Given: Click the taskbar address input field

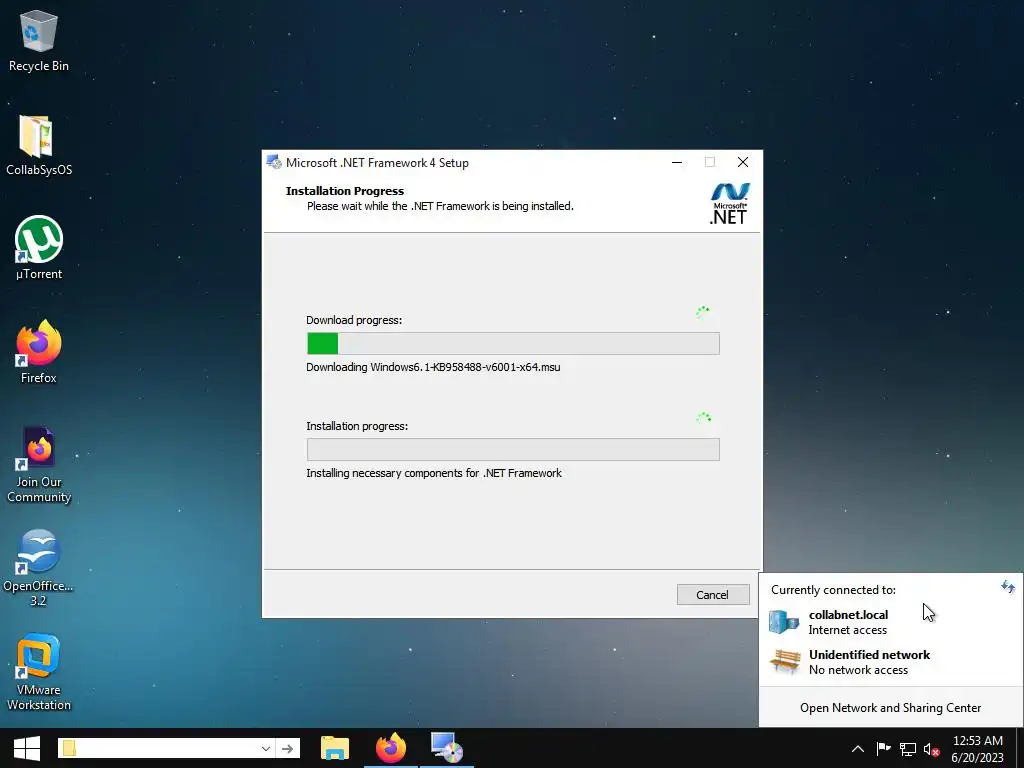Looking at the screenshot, I should point(166,748).
